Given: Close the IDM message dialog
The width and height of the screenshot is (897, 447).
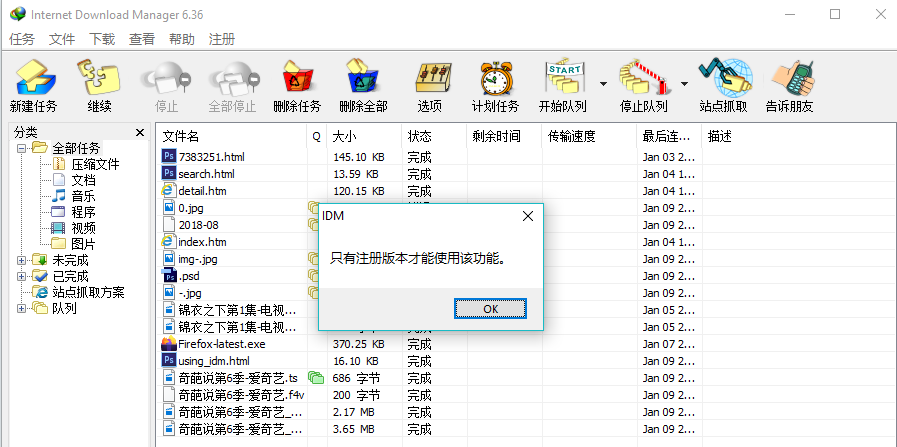Looking at the screenshot, I should click(527, 216).
